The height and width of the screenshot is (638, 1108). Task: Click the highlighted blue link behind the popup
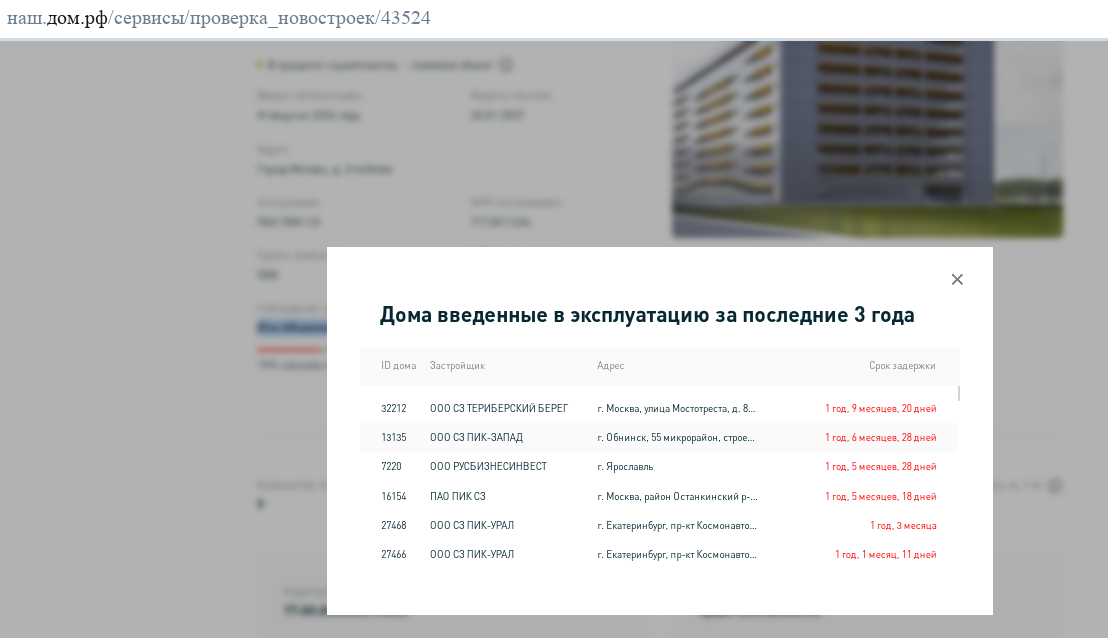tap(293, 327)
